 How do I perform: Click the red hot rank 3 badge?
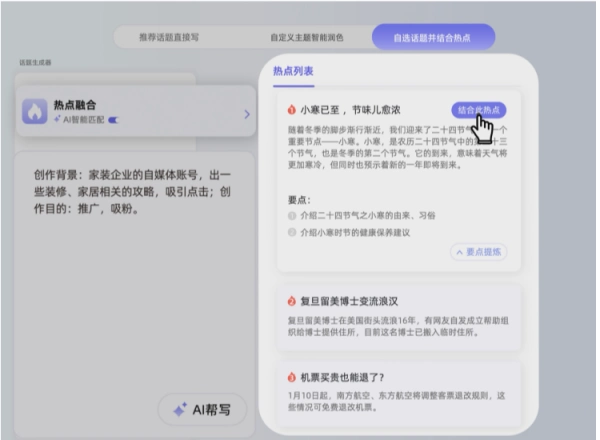pyautogui.click(x=292, y=377)
